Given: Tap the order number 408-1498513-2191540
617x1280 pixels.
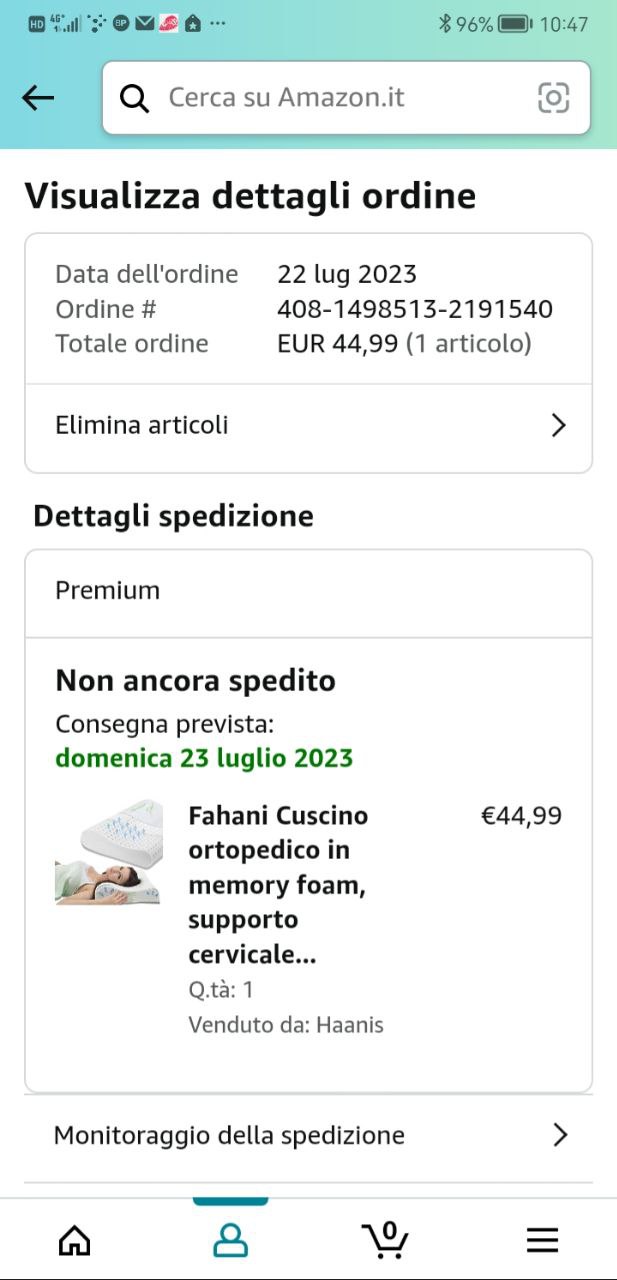Looking at the screenshot, I should click(414, 309).
